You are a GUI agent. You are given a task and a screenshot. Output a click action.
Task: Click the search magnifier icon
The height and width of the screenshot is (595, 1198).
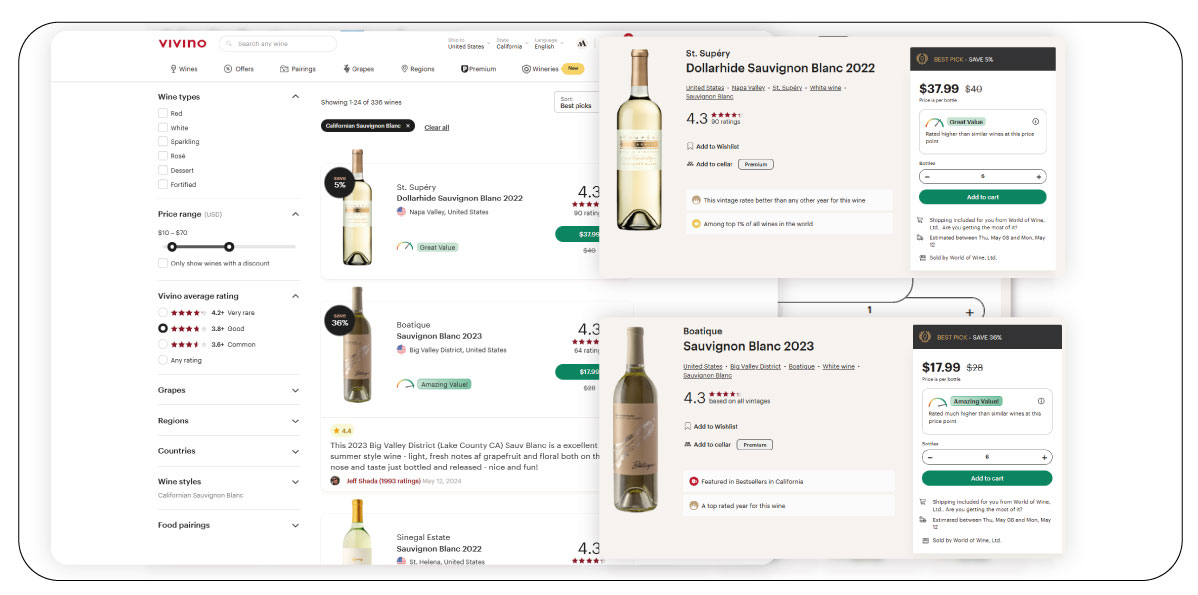click(x=230, y=44)
